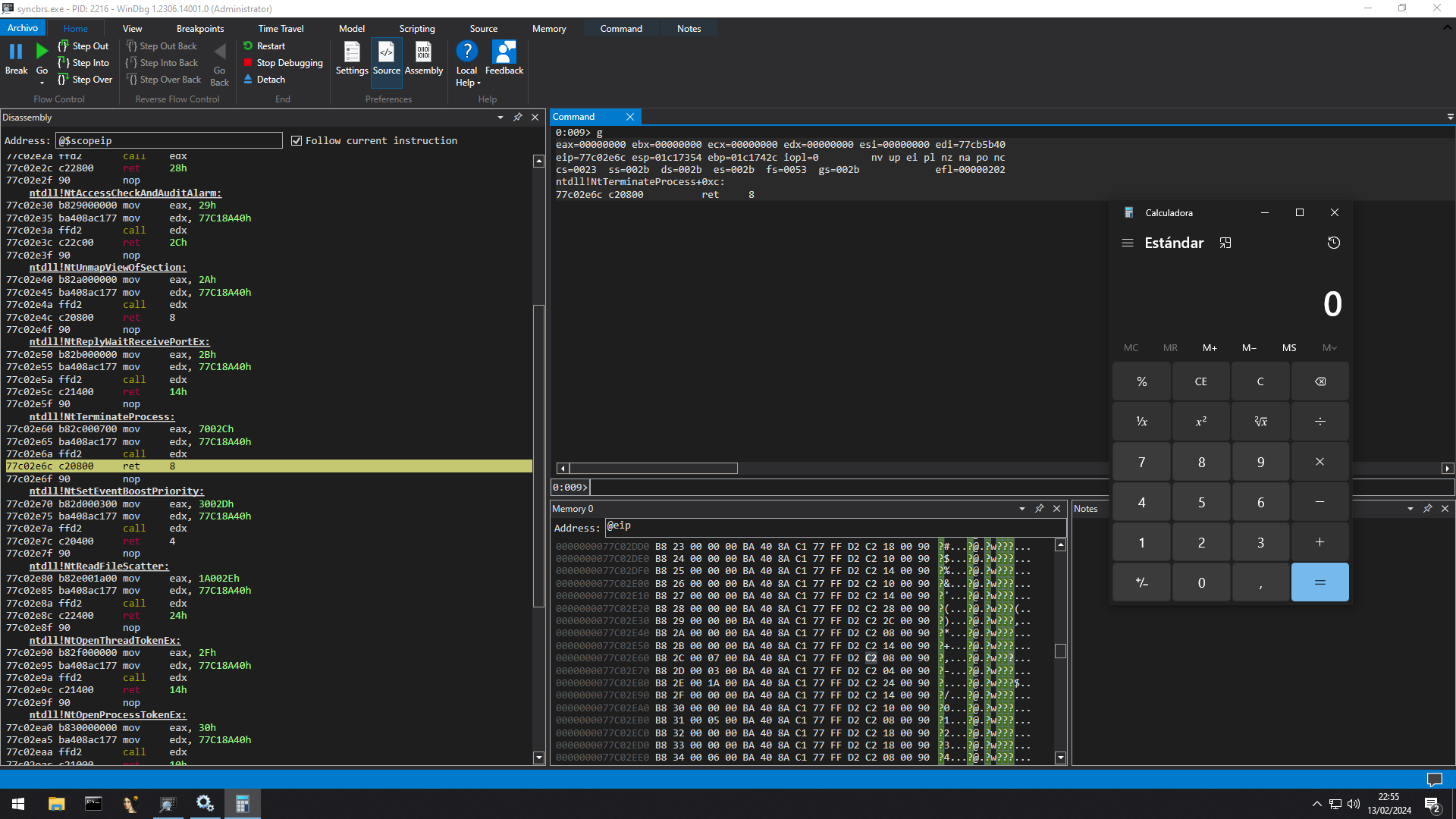Open Command Prompt from taskbar
Viewport: 1456px width, 819px height.
click(93, 804)
